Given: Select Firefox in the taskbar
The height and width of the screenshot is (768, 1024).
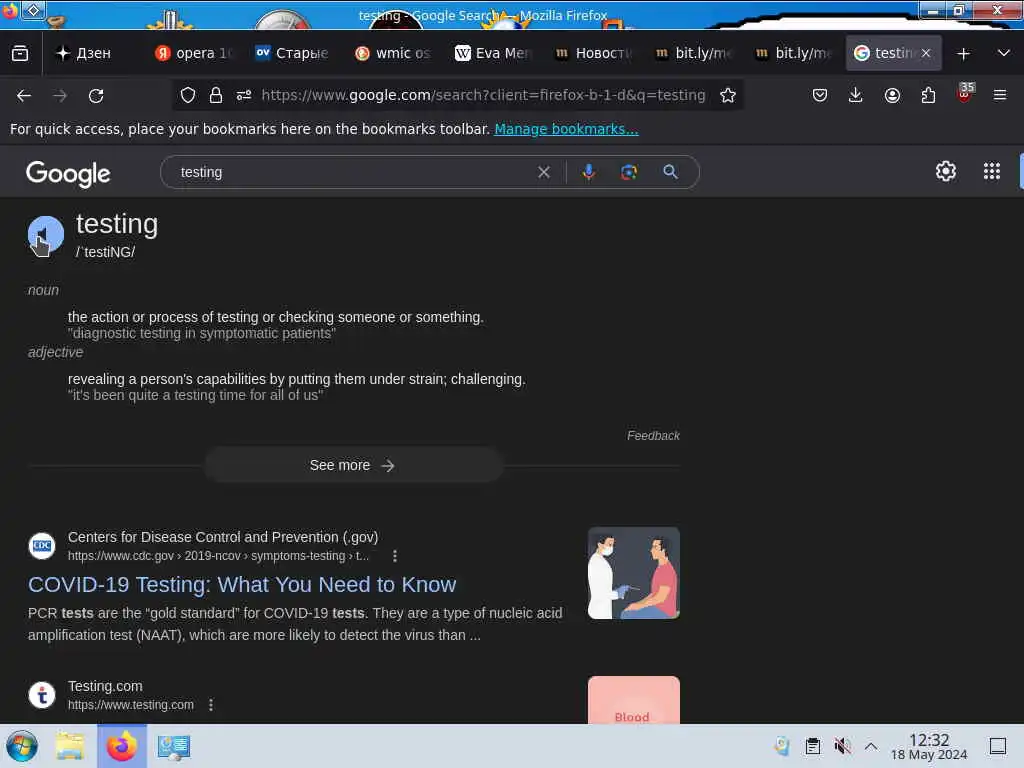Looking at the screenshot, I should (x=122, y=746).
